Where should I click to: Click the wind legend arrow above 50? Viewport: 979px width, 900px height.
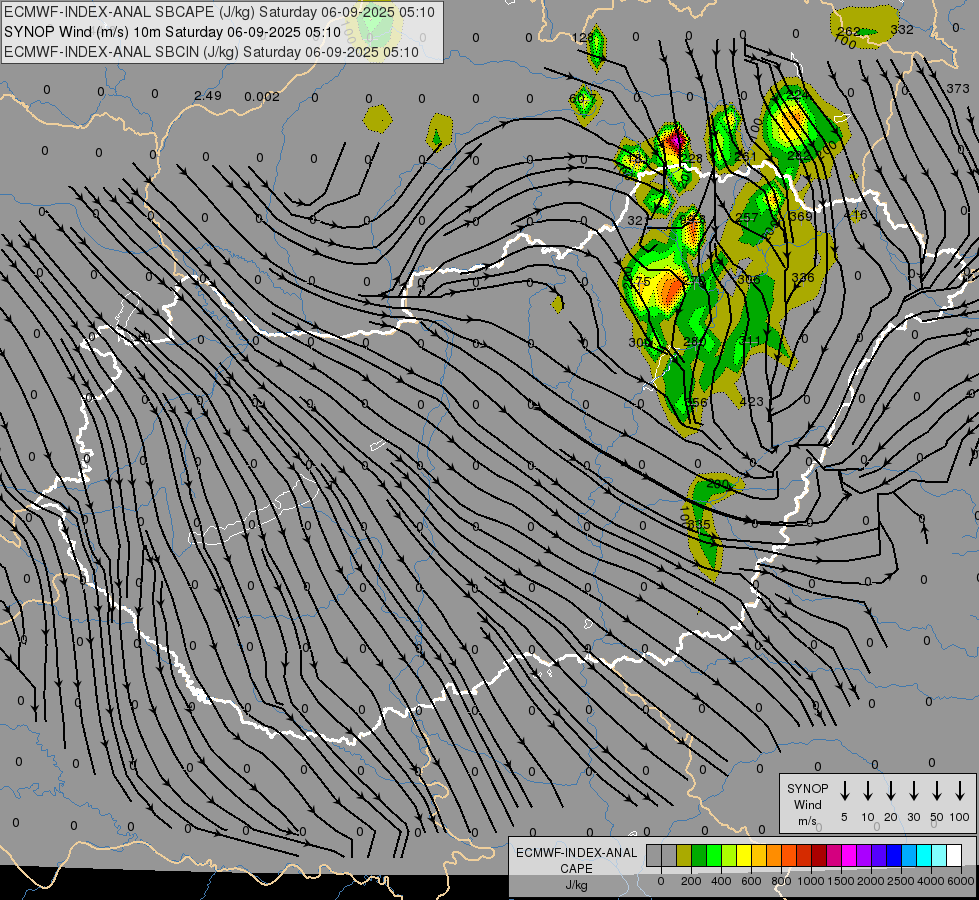(x=937, y=791)
